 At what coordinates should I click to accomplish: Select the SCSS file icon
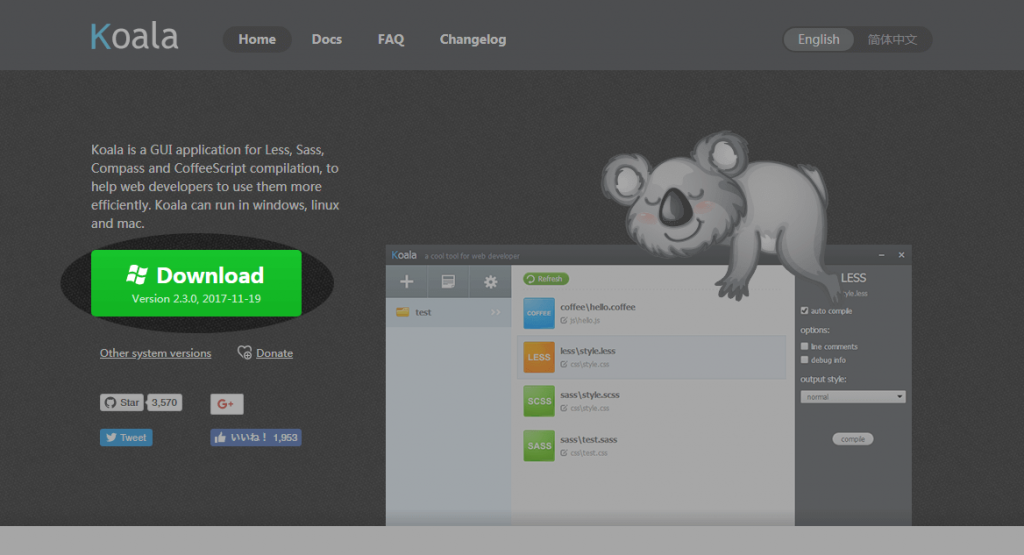pos(539,401)
